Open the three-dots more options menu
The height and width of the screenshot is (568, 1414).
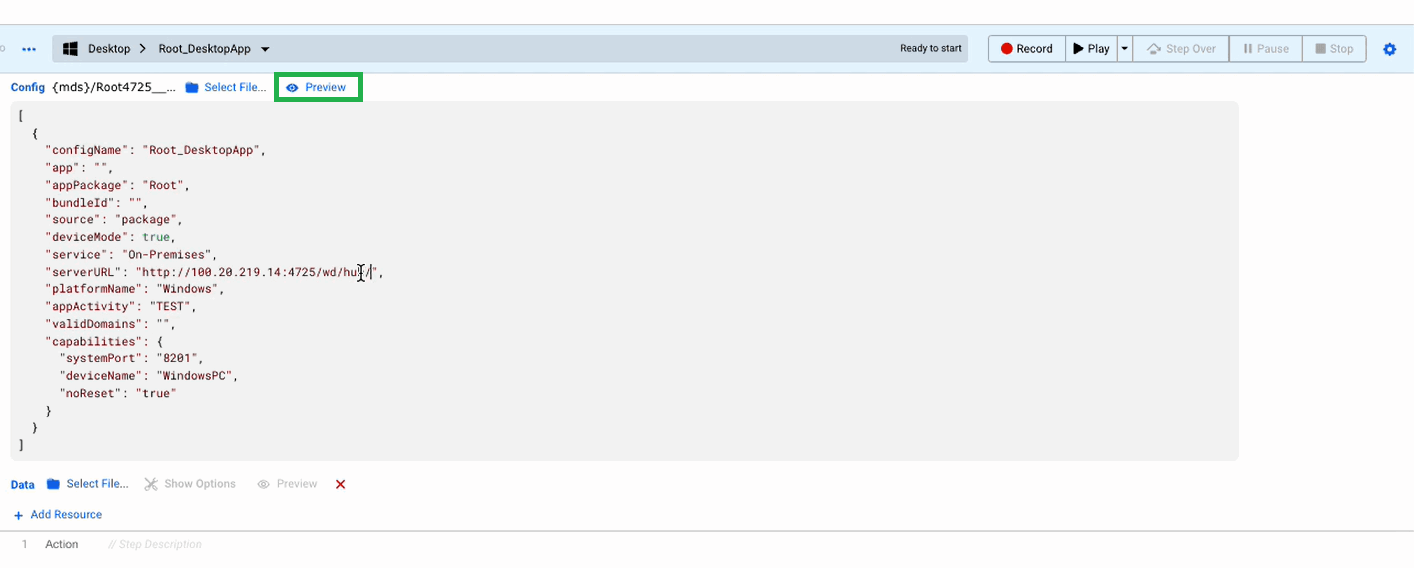29,49
